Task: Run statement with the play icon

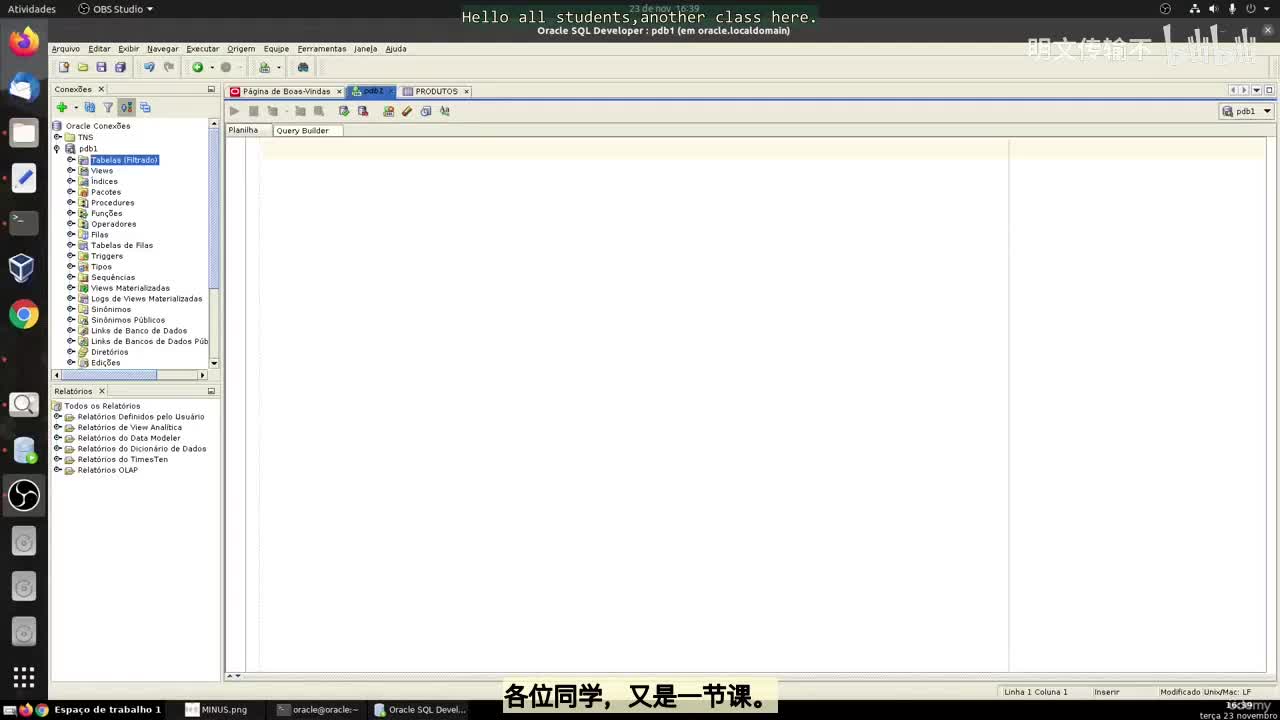Action: pyautogui.click(x=234, y=111)
